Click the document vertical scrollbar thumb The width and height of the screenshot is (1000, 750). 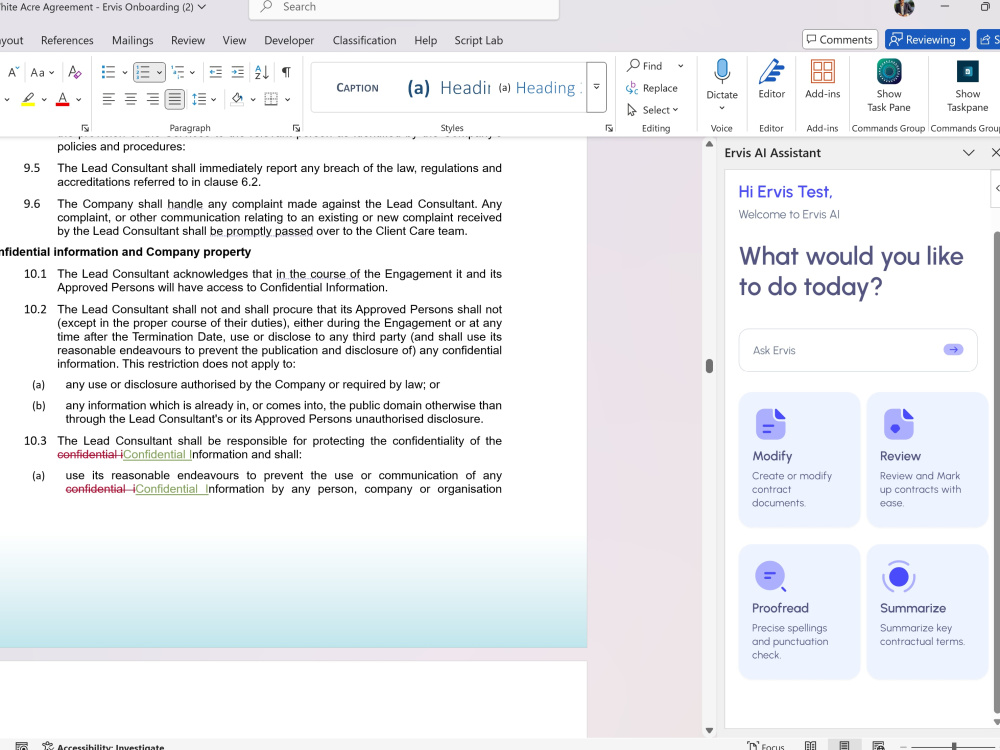tap(709, 365)
